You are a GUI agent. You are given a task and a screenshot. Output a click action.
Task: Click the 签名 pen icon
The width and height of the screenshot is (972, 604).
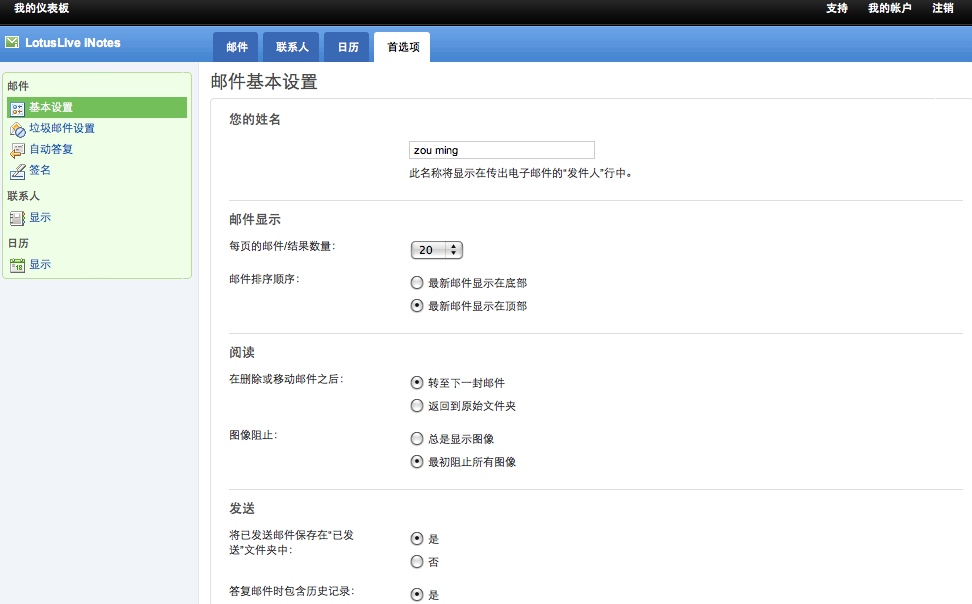(x=17, y=171)
